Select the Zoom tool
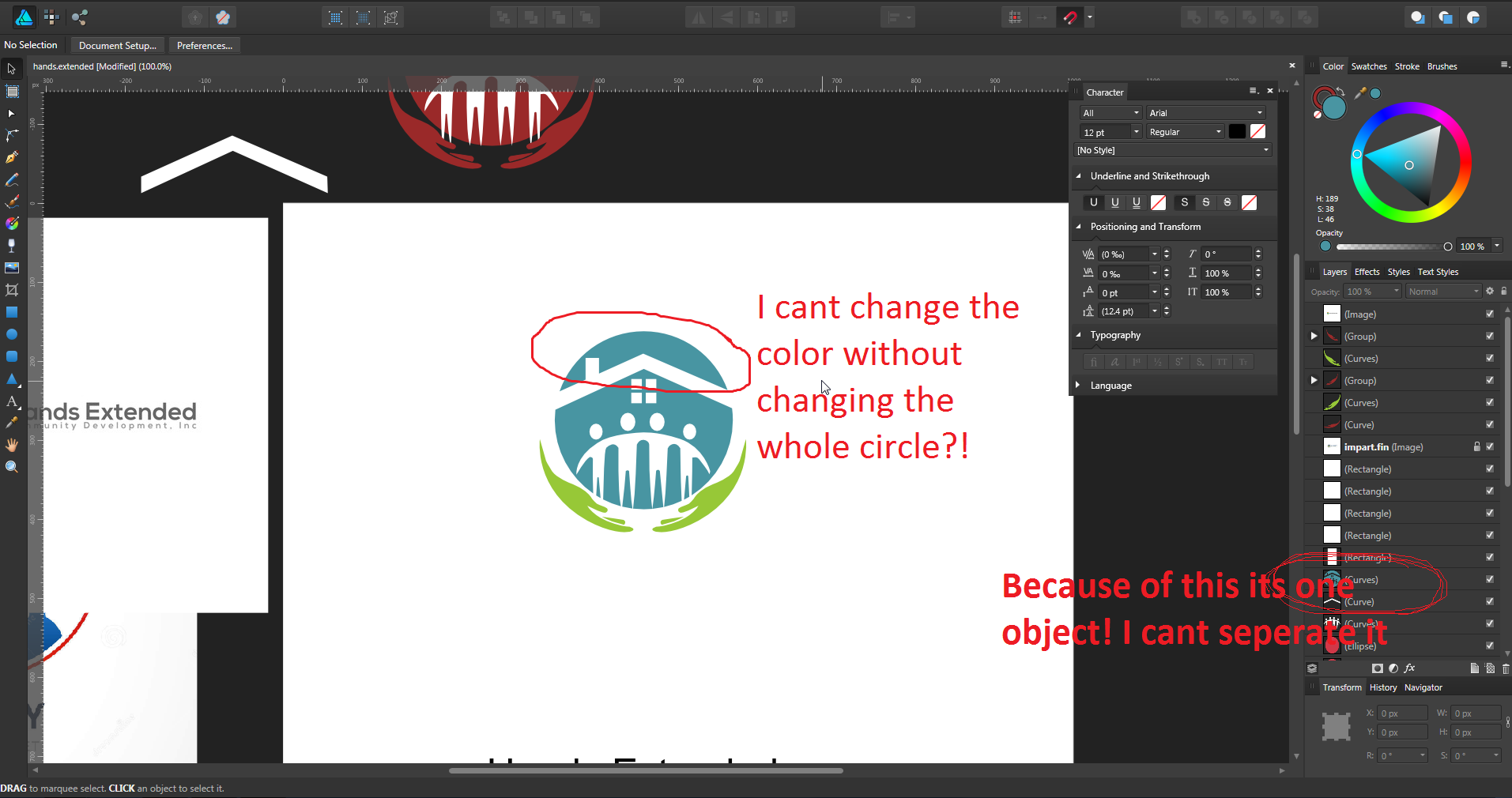 tap(12, 468)
